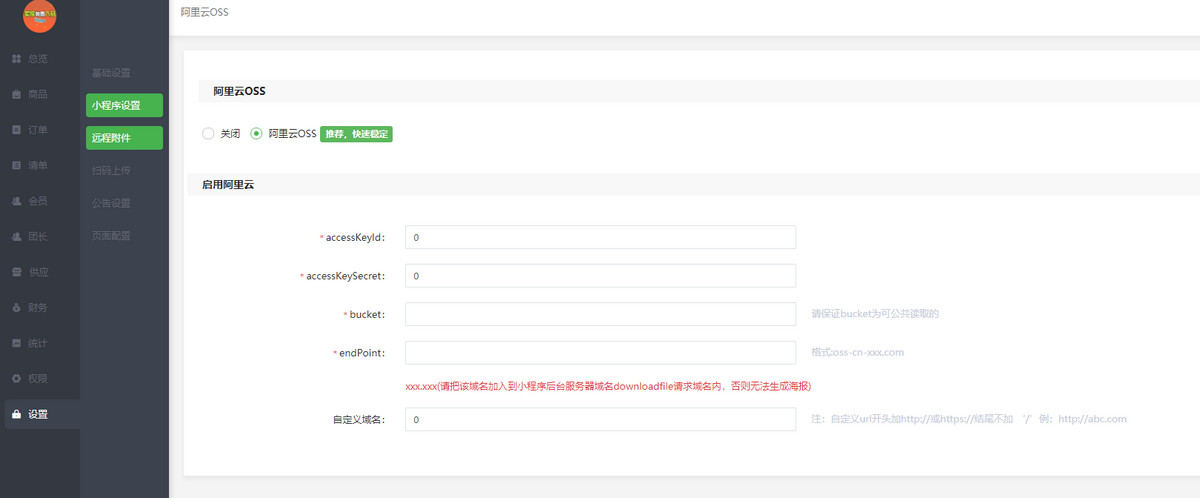The height and width of the screenshot is (498, 1200).
Task: Click the 财务 finance icon
Action: click(16, 308)
